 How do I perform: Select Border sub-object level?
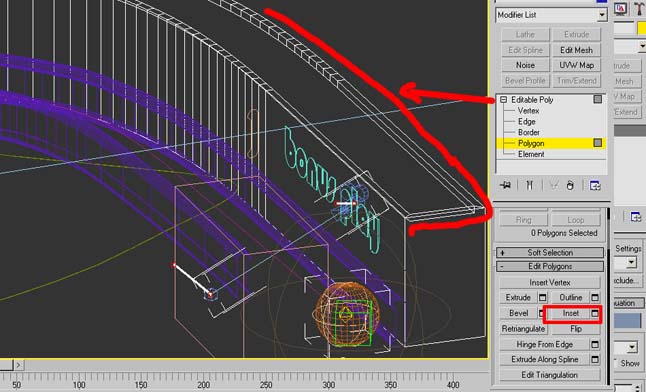(529, 132)
